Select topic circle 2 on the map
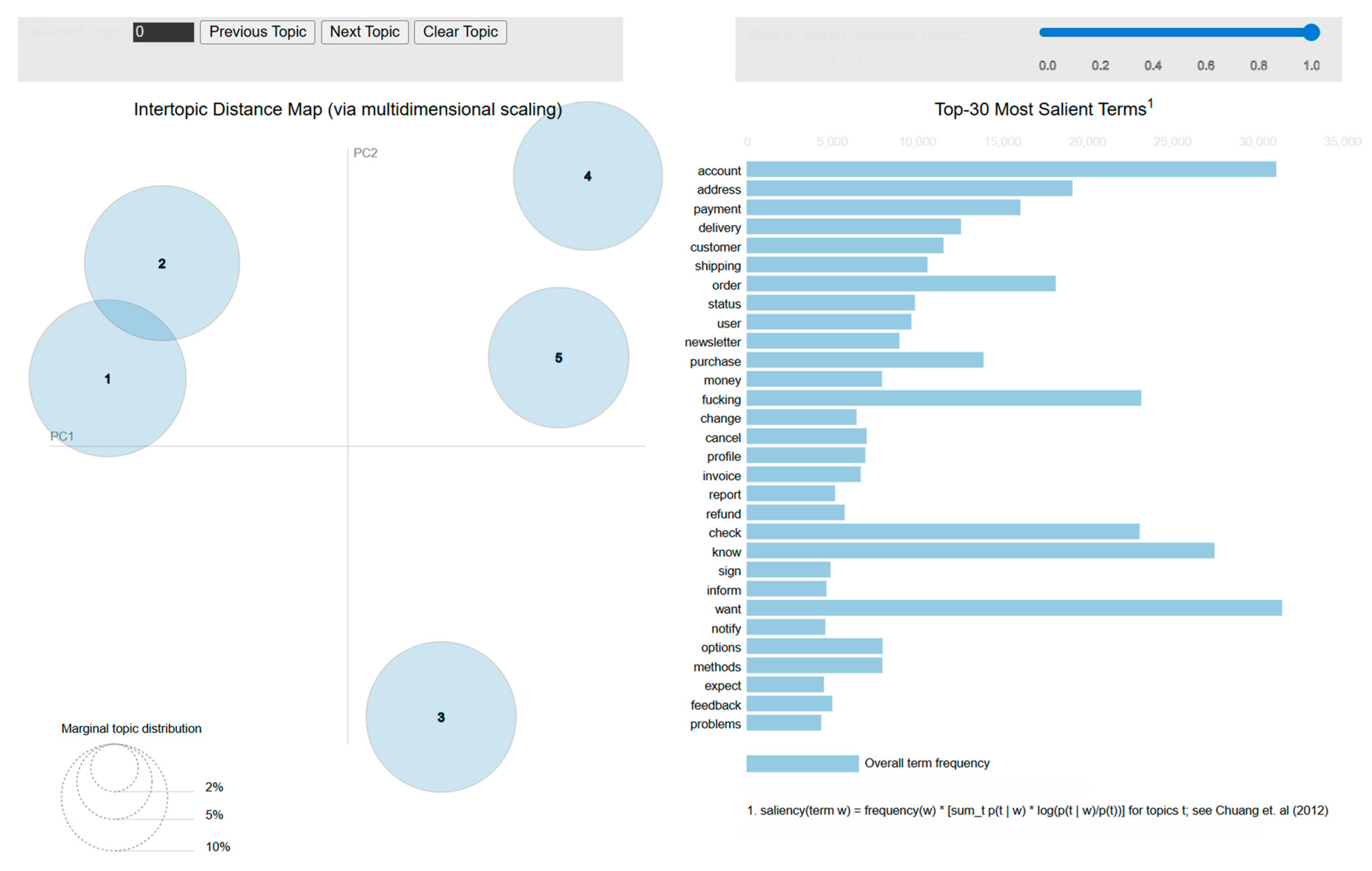The image size is (1372, 871). (x=162, y=264)
